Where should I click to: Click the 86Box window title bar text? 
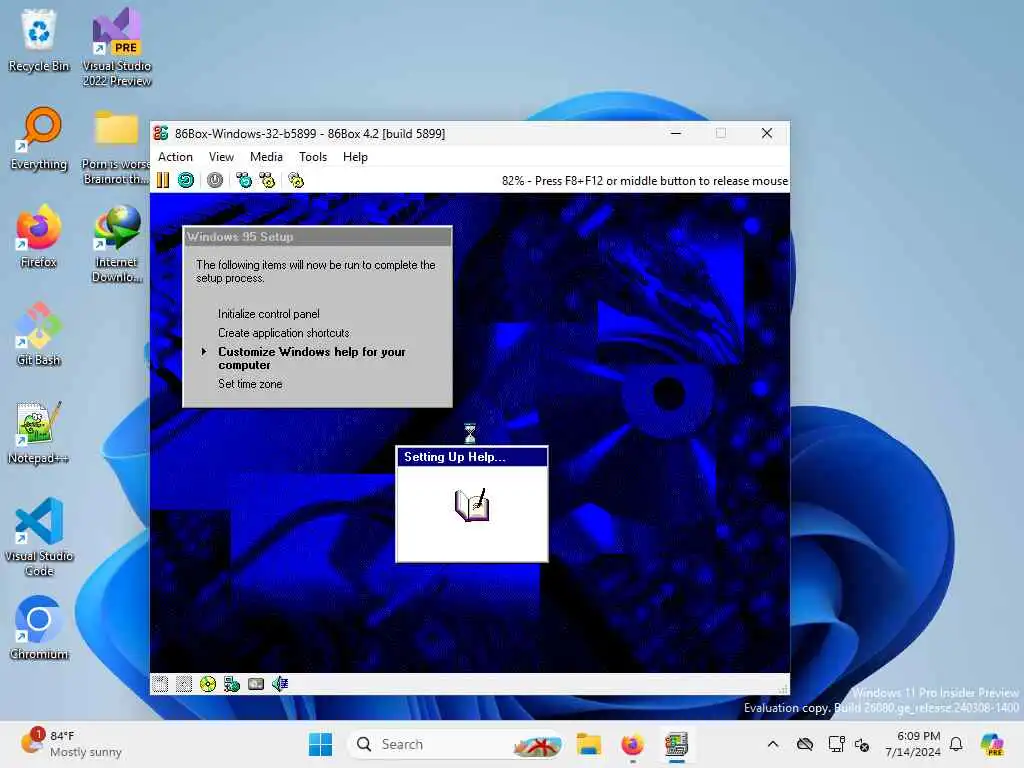[310, 133]
